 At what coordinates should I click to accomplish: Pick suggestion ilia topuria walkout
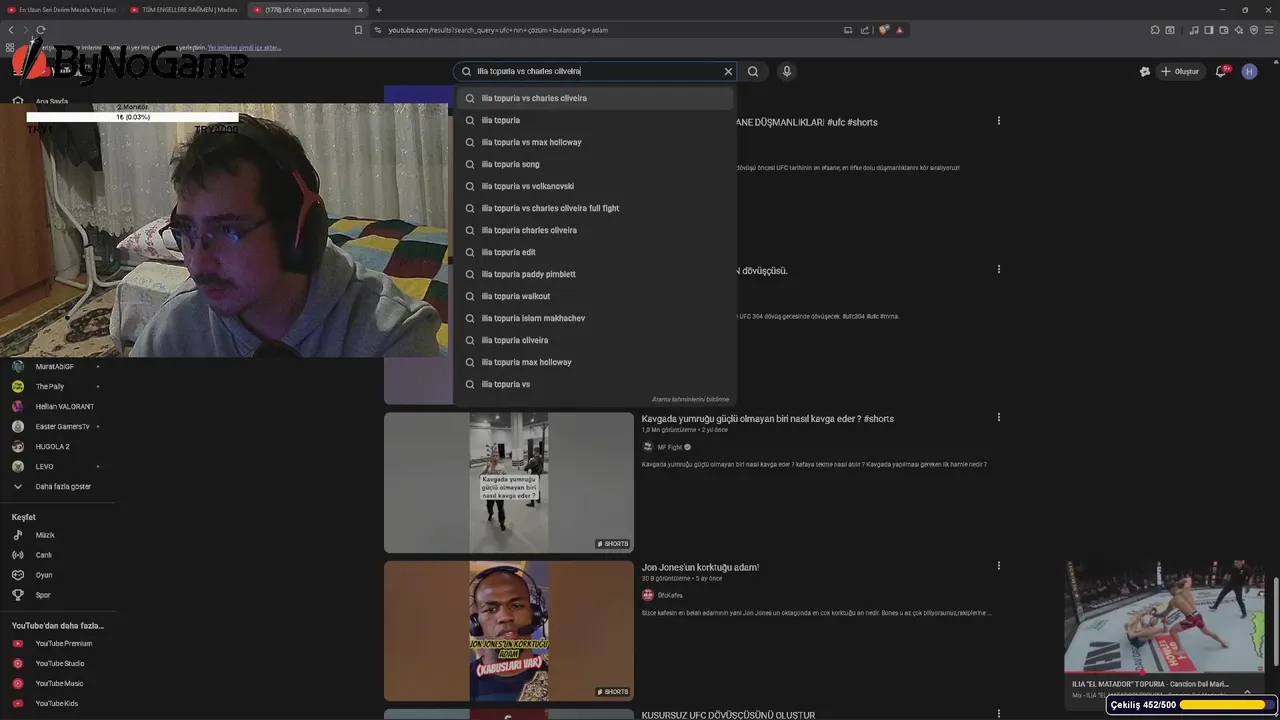coord(595,296)
